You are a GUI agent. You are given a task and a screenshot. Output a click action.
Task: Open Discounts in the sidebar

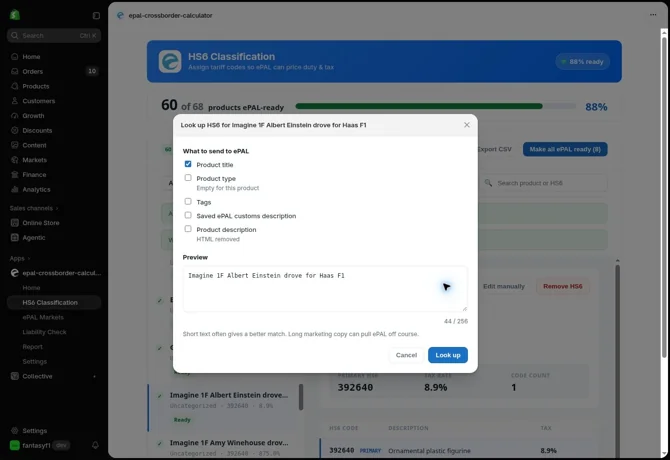tap(37, 131)
